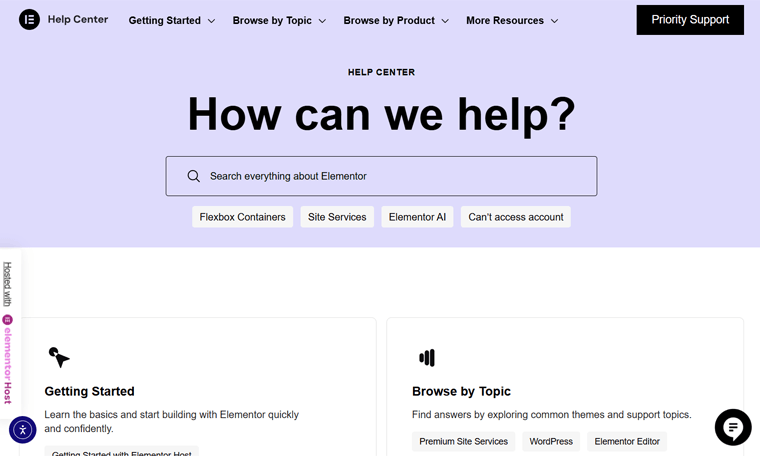Expand the Browse by Product chevron

coord(445,21)
